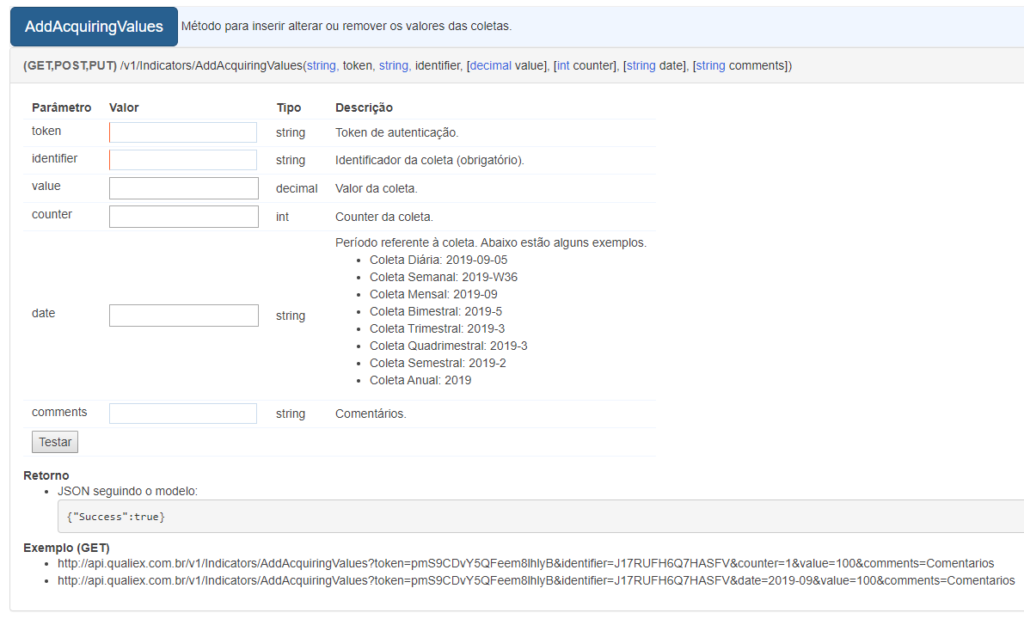Click 'Comentários.' description text

[x=371, y=414]
